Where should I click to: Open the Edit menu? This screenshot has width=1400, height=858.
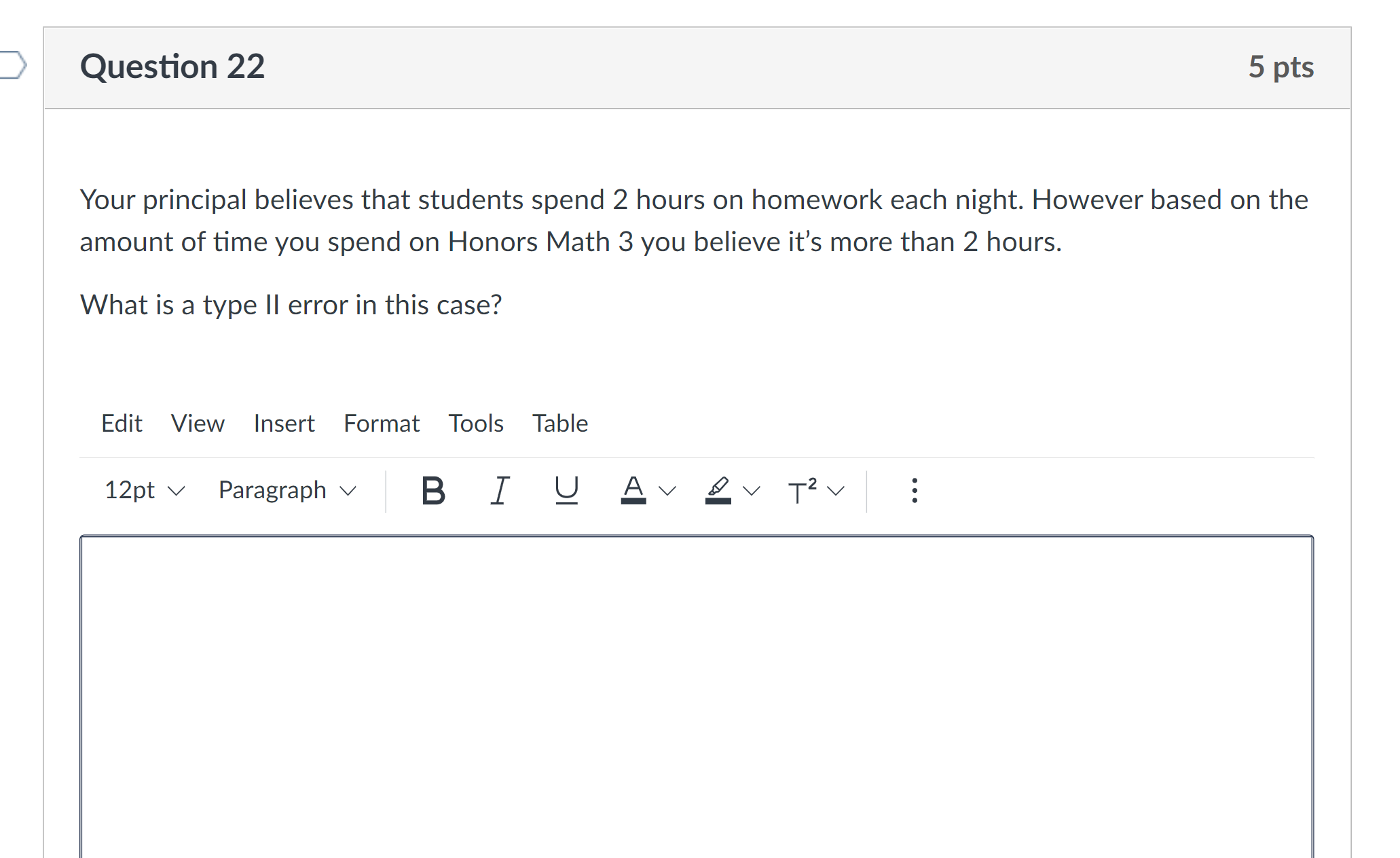point(122,423)
